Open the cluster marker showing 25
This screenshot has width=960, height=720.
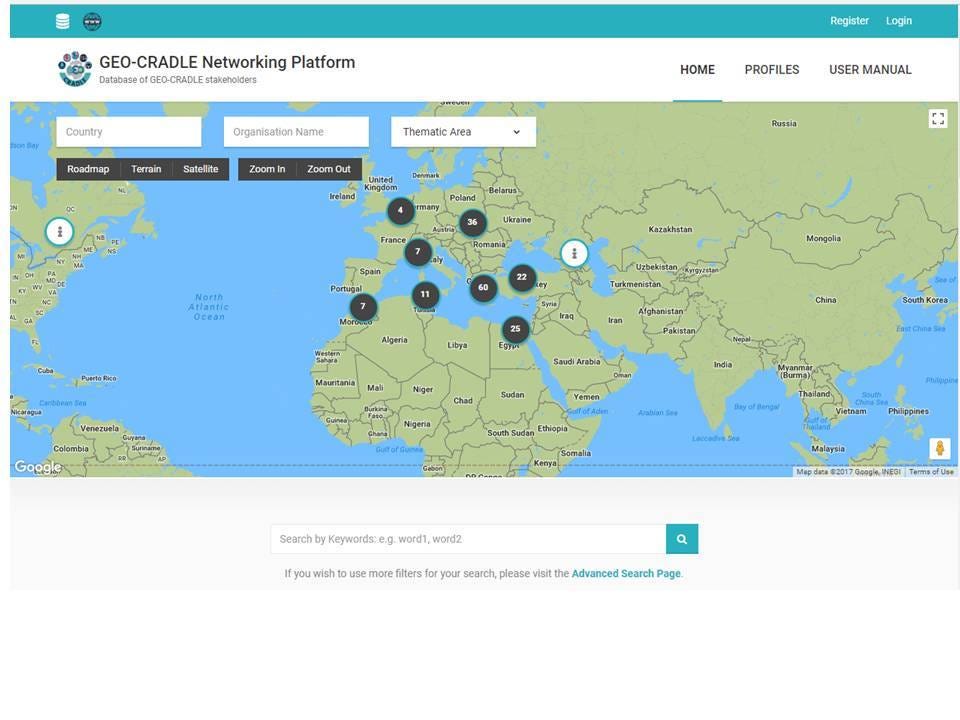click(x=516, y=329)
